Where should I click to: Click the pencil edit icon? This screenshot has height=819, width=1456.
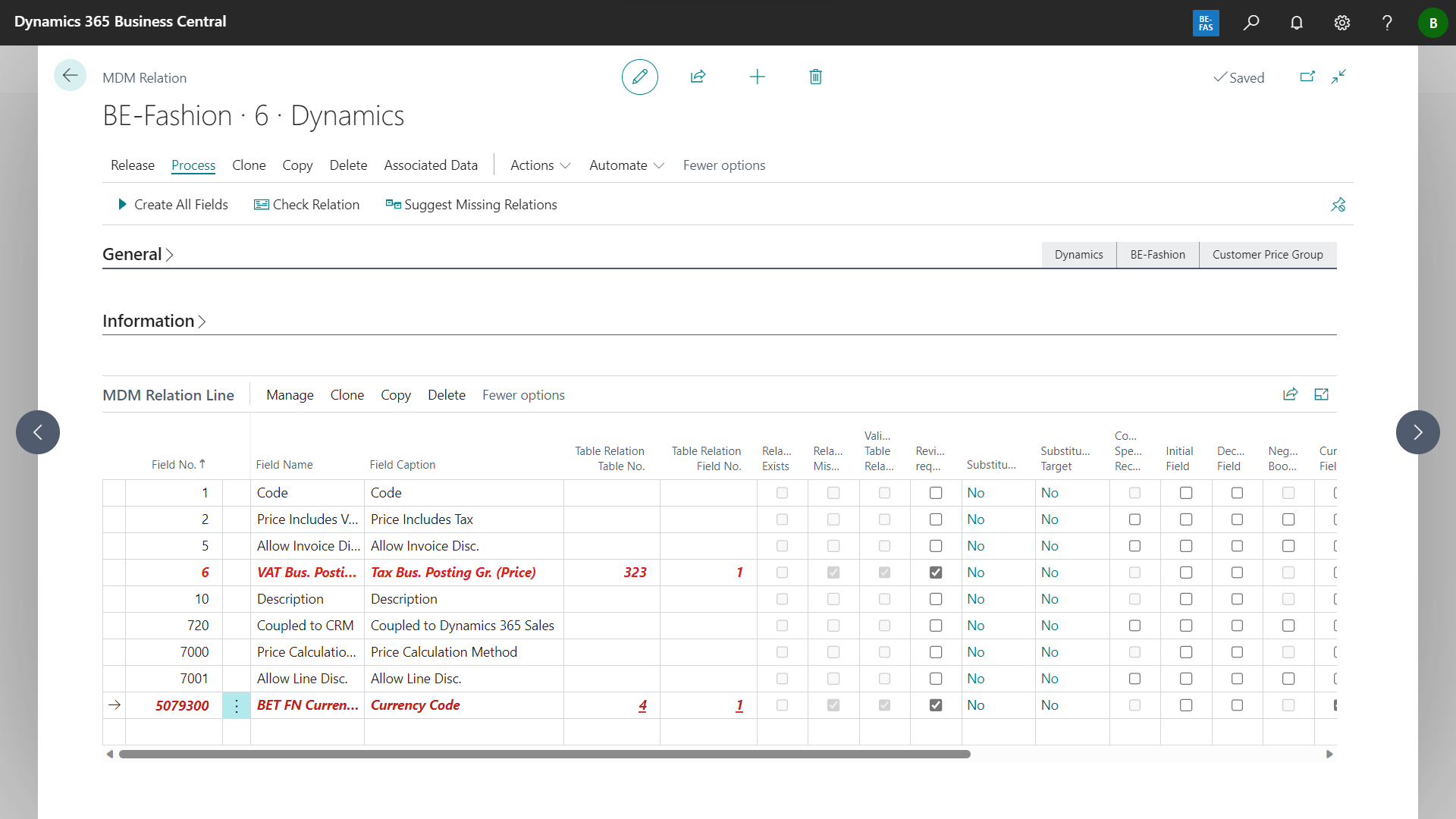tap(639, 77)
